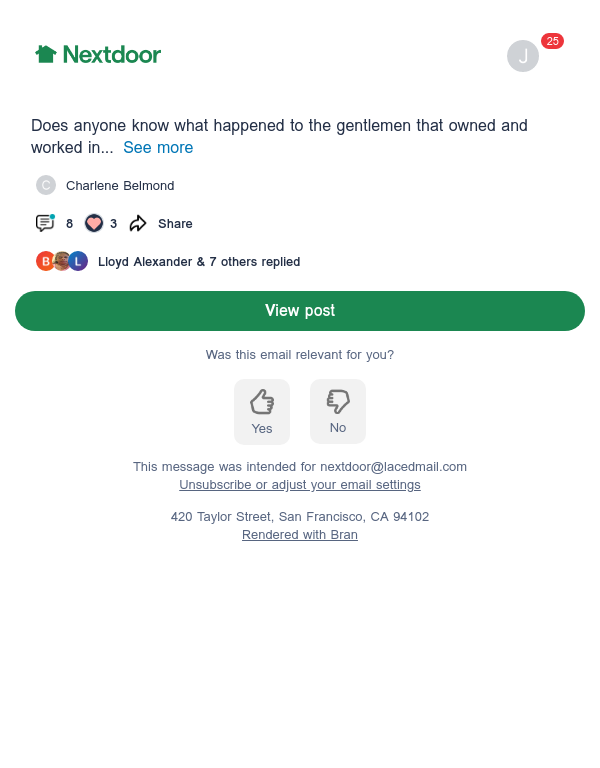Click the Share label
The image size is (600, 768).
tap(175, 224)
